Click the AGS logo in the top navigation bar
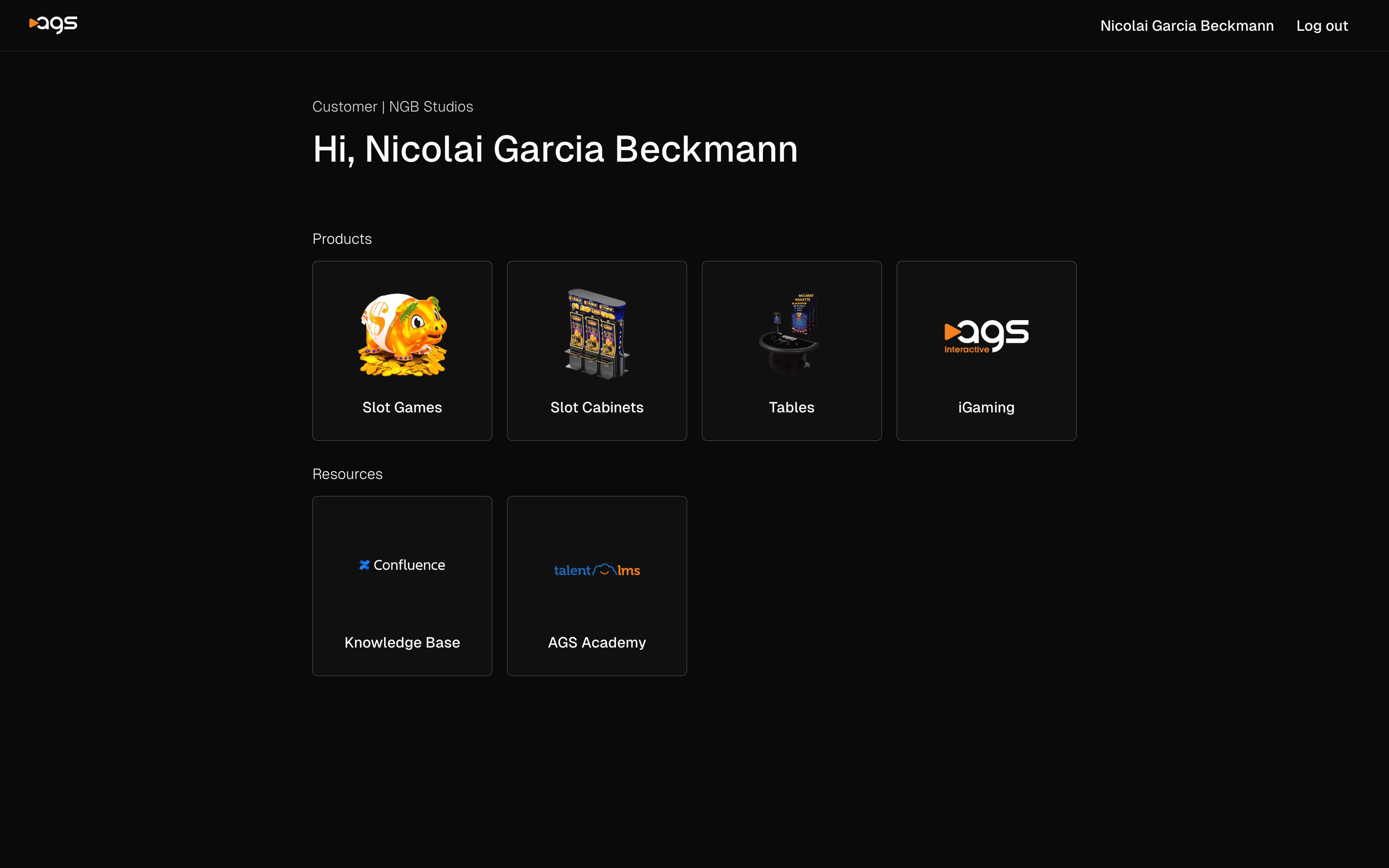 (53, 25)
